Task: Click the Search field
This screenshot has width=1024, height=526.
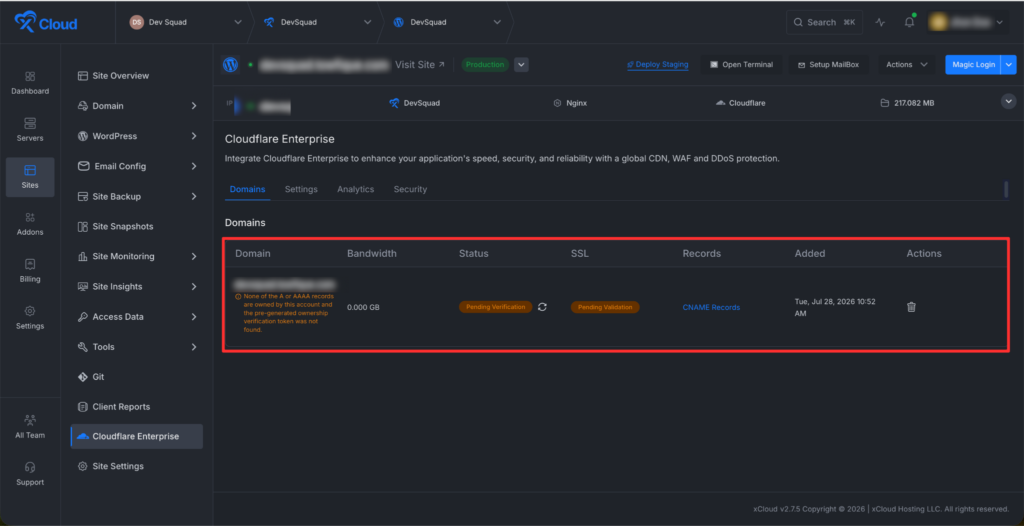Action: 824,22
